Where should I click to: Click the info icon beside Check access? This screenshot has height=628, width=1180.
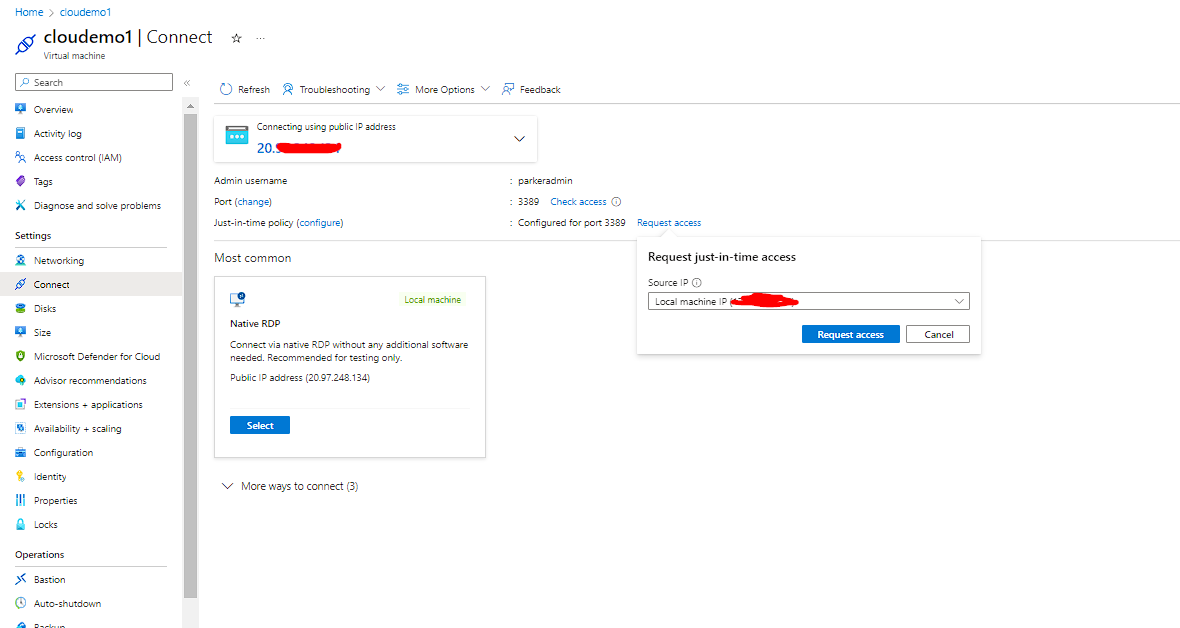(x=616, y=202)
